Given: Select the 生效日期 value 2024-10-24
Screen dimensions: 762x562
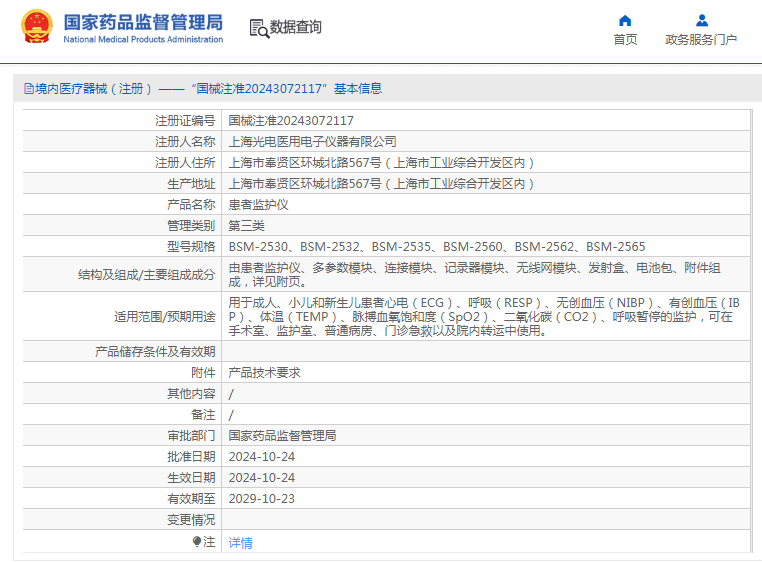Looking at the screenshot, I should (261, 477).
